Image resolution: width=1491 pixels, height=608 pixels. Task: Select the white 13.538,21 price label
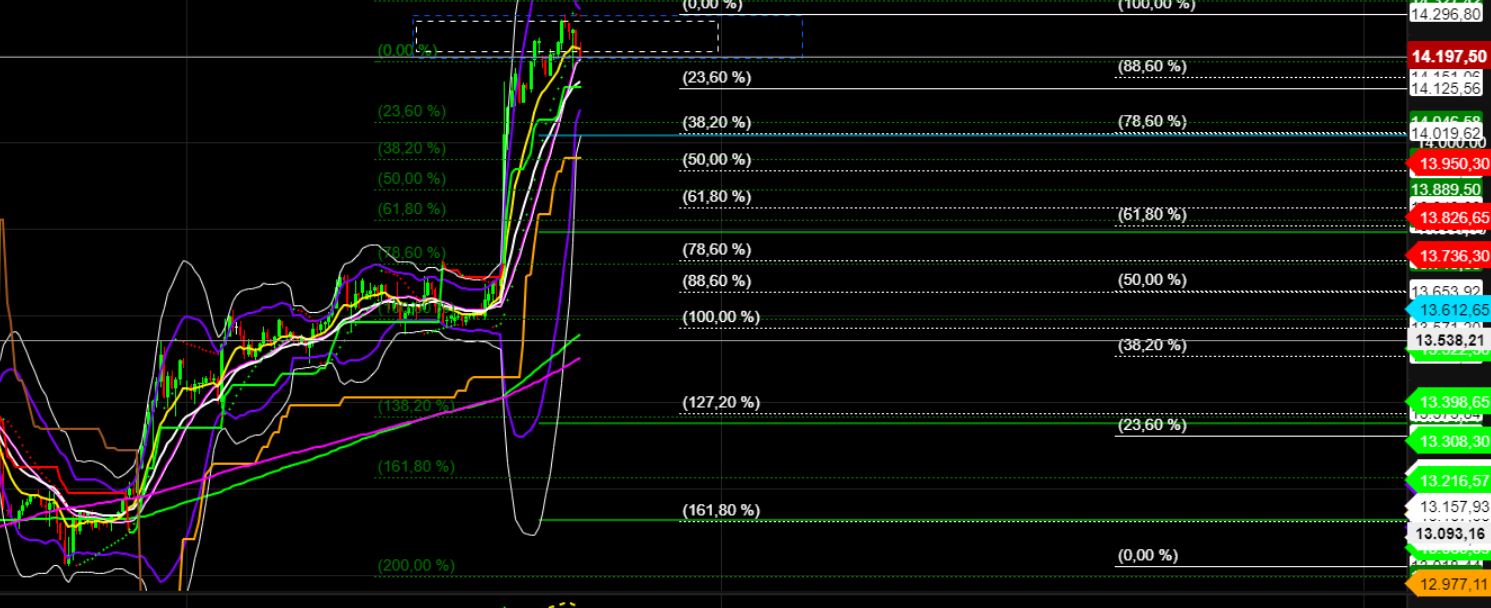click(x=1447, y=341)
